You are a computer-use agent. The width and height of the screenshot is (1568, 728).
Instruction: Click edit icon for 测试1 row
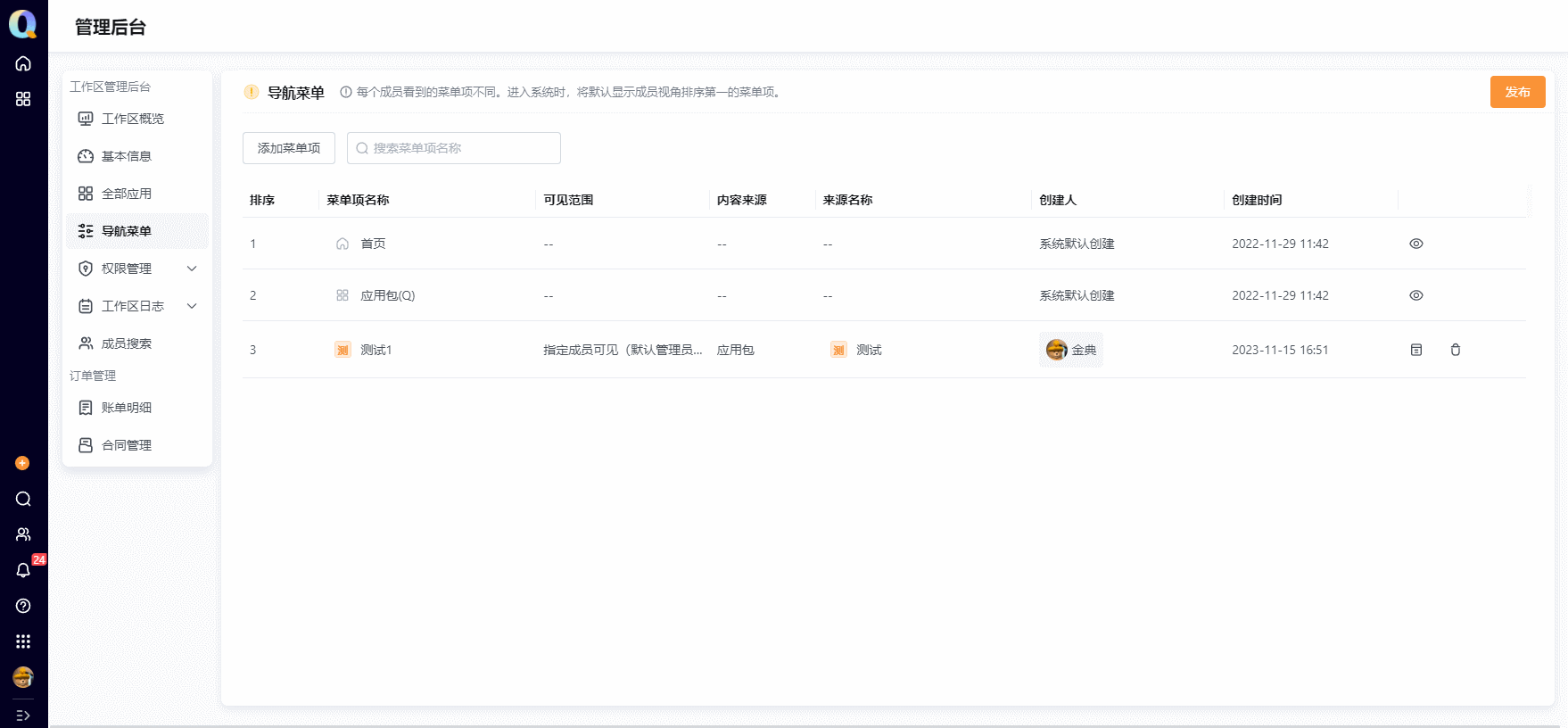[x=1416, y=350]
